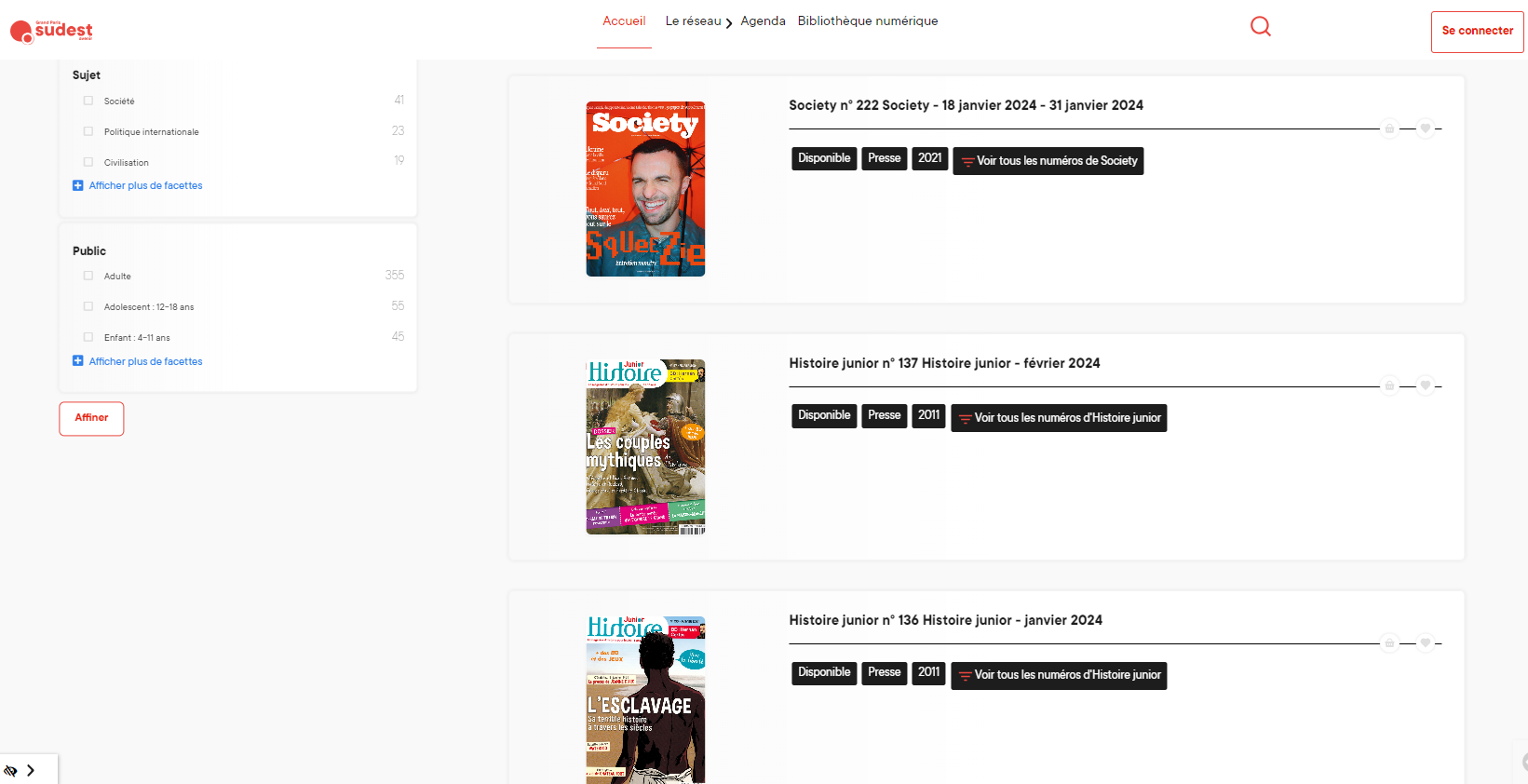Add Society n° 222 to basket

click(x=1389, y=128)
